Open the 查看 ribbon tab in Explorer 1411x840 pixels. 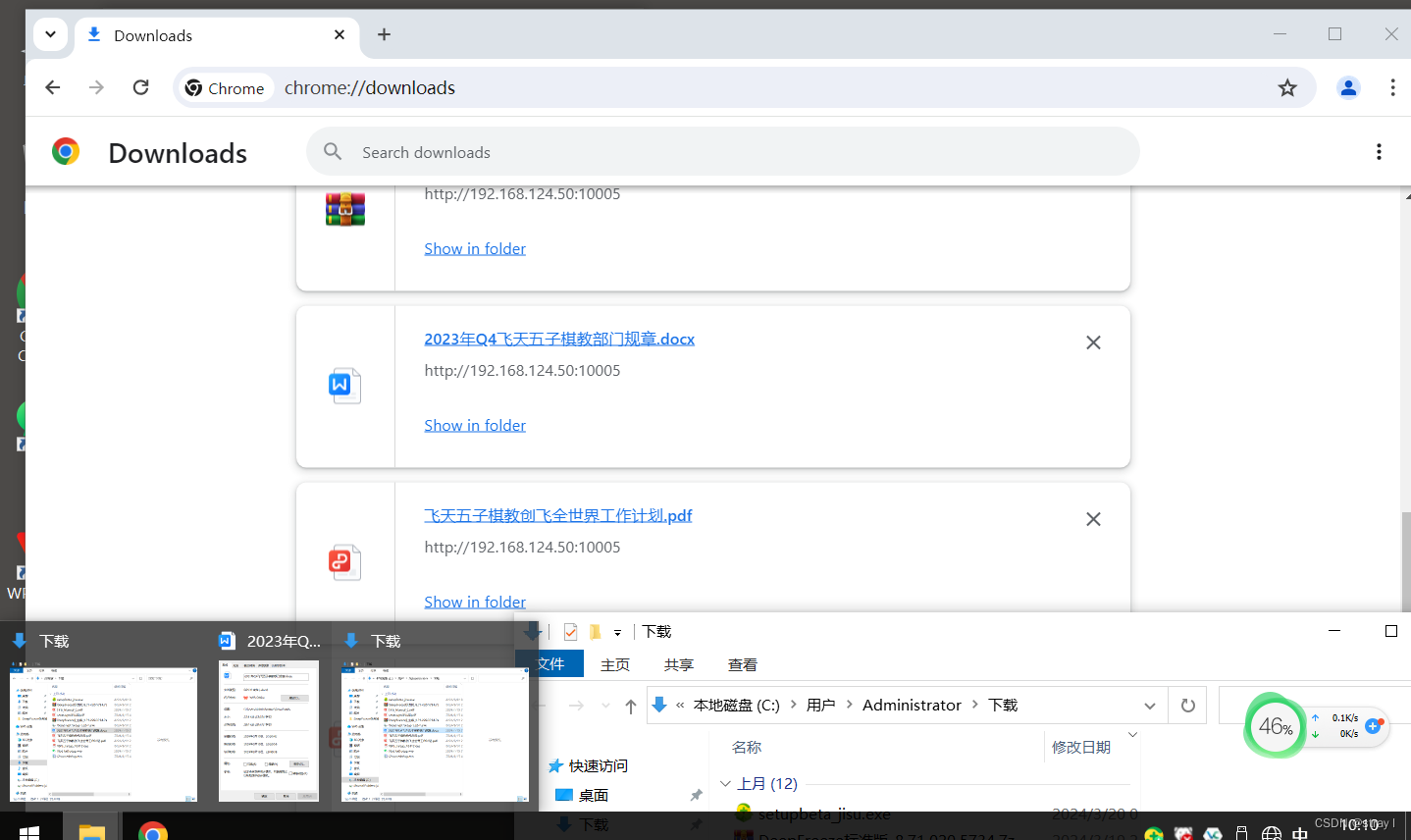(x=743, y=664)
